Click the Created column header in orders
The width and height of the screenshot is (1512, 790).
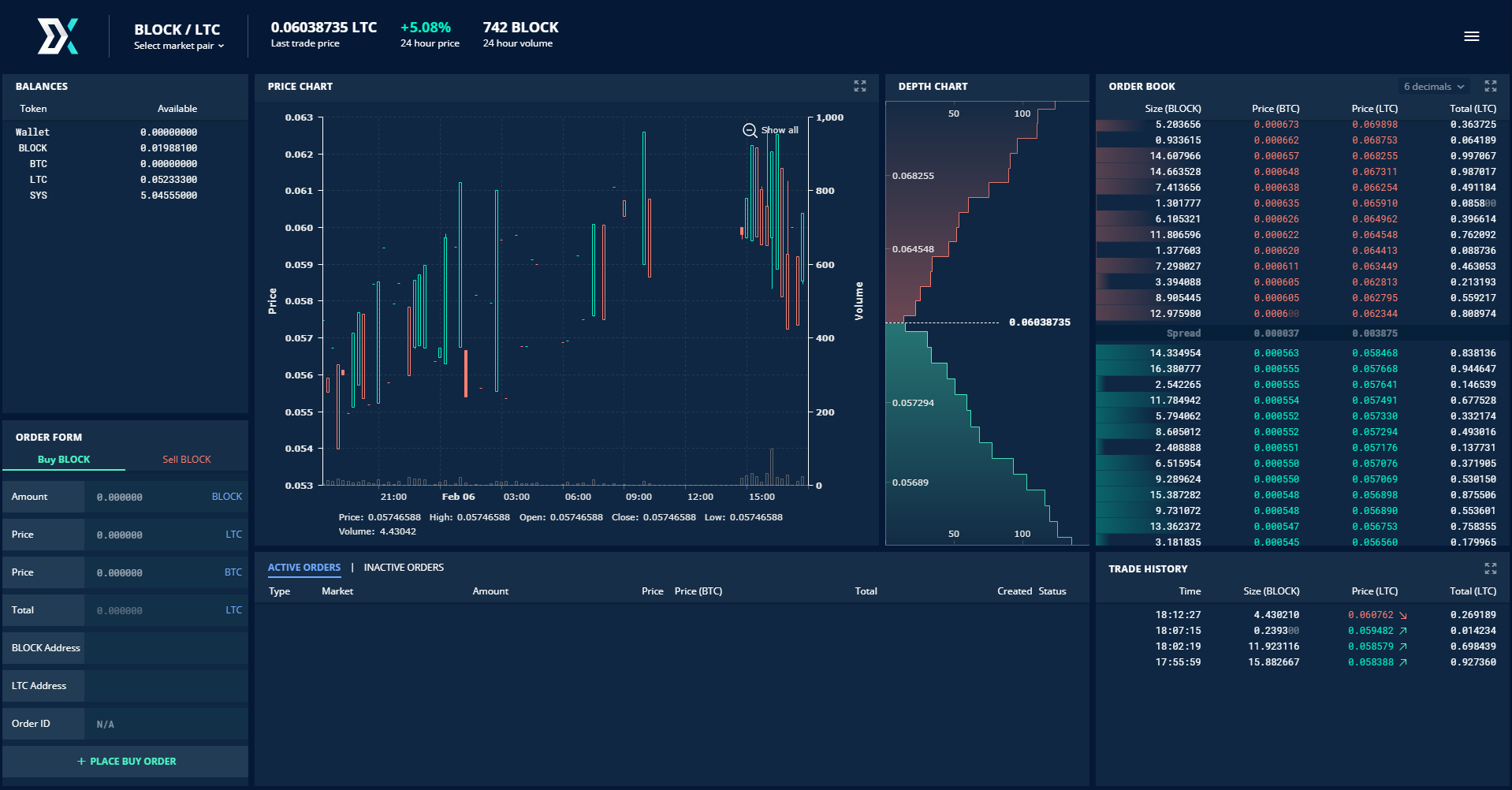[1015, 591]
